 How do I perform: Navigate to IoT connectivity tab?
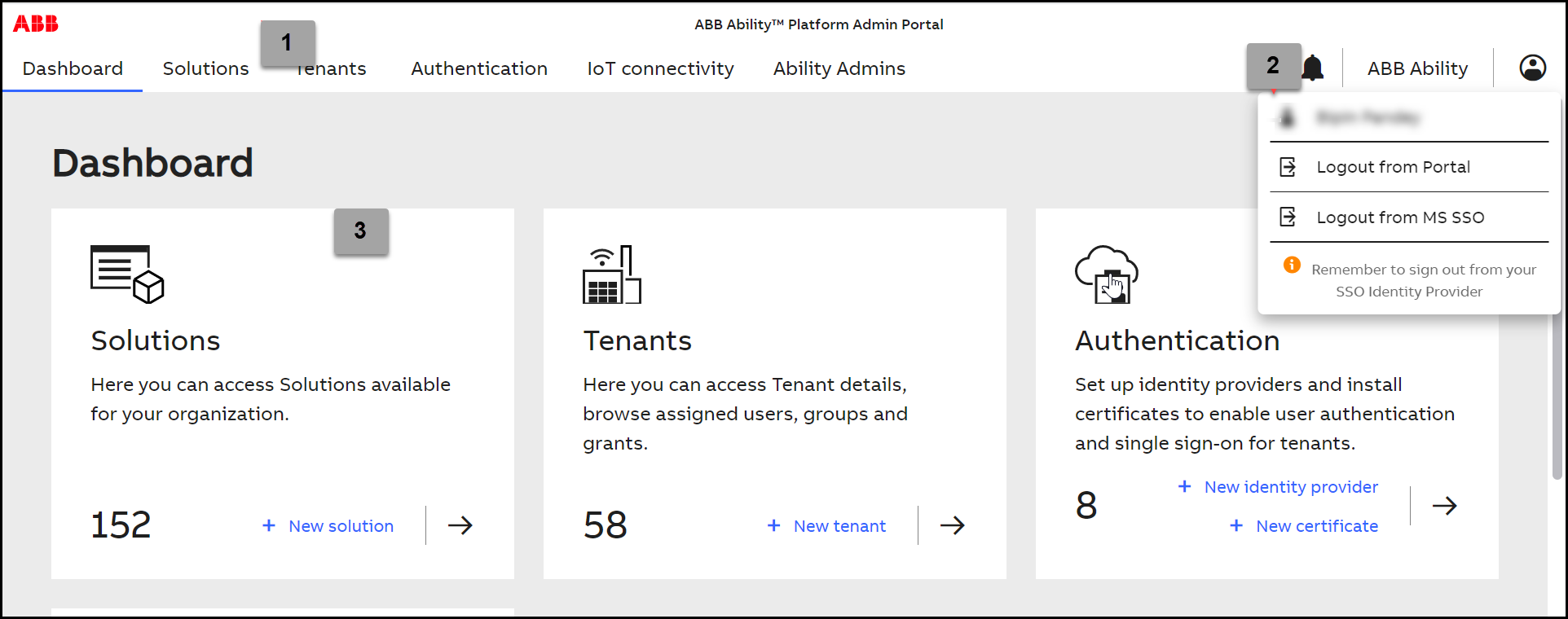(660, 68)
